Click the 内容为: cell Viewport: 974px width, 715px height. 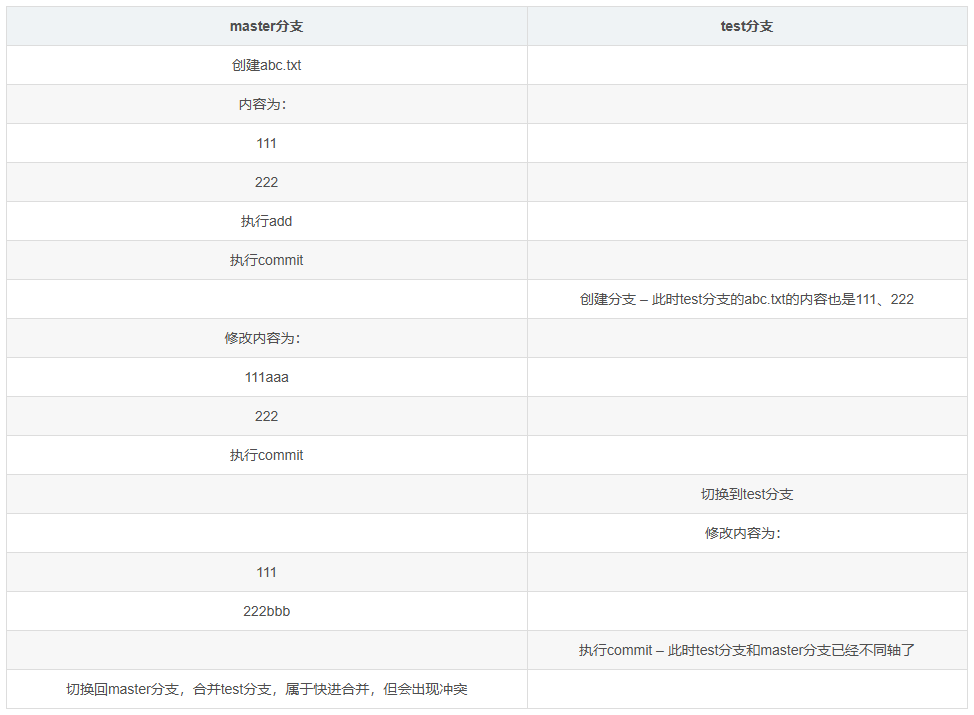click(266, 104)
